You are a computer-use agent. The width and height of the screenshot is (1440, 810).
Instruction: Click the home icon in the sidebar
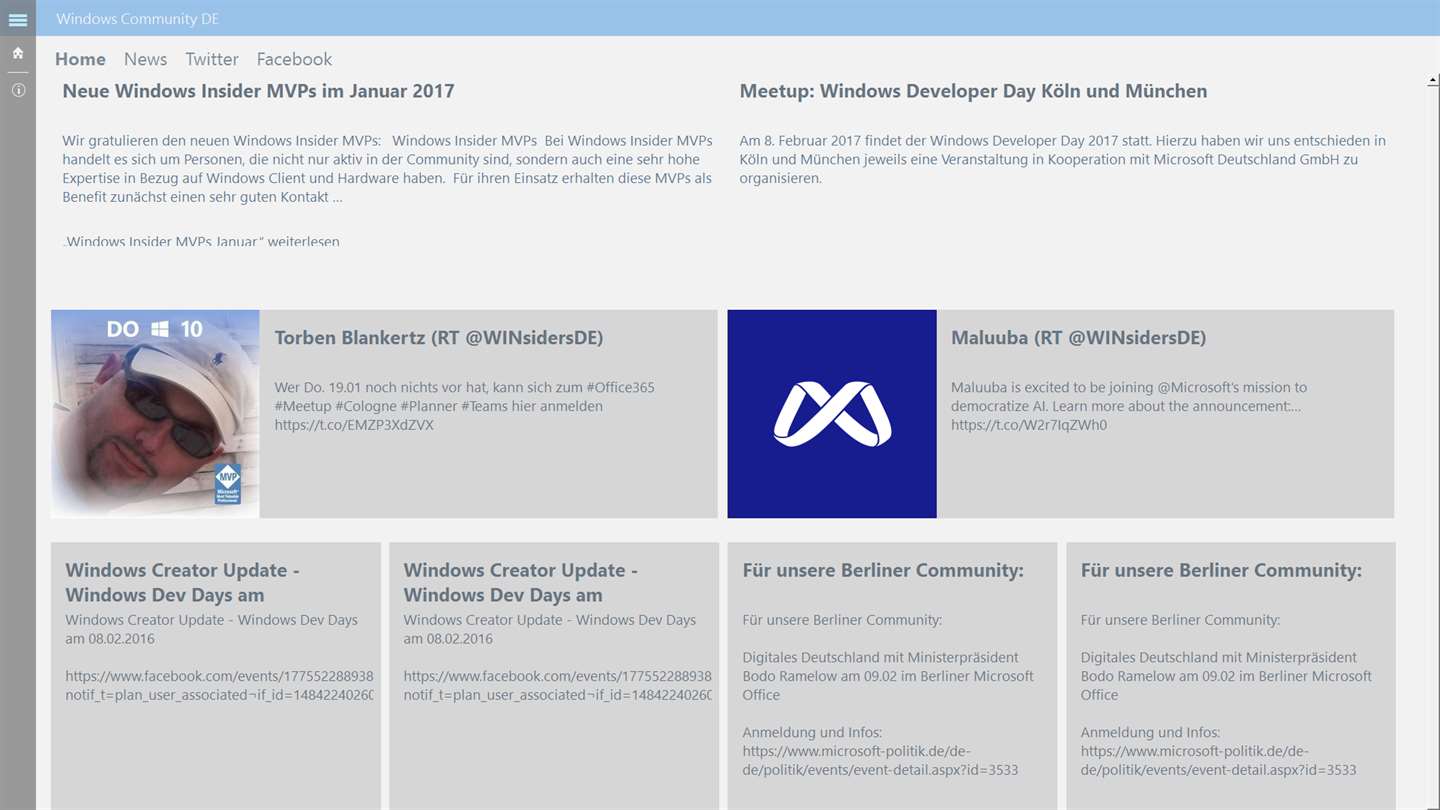(x=18, y=53)
